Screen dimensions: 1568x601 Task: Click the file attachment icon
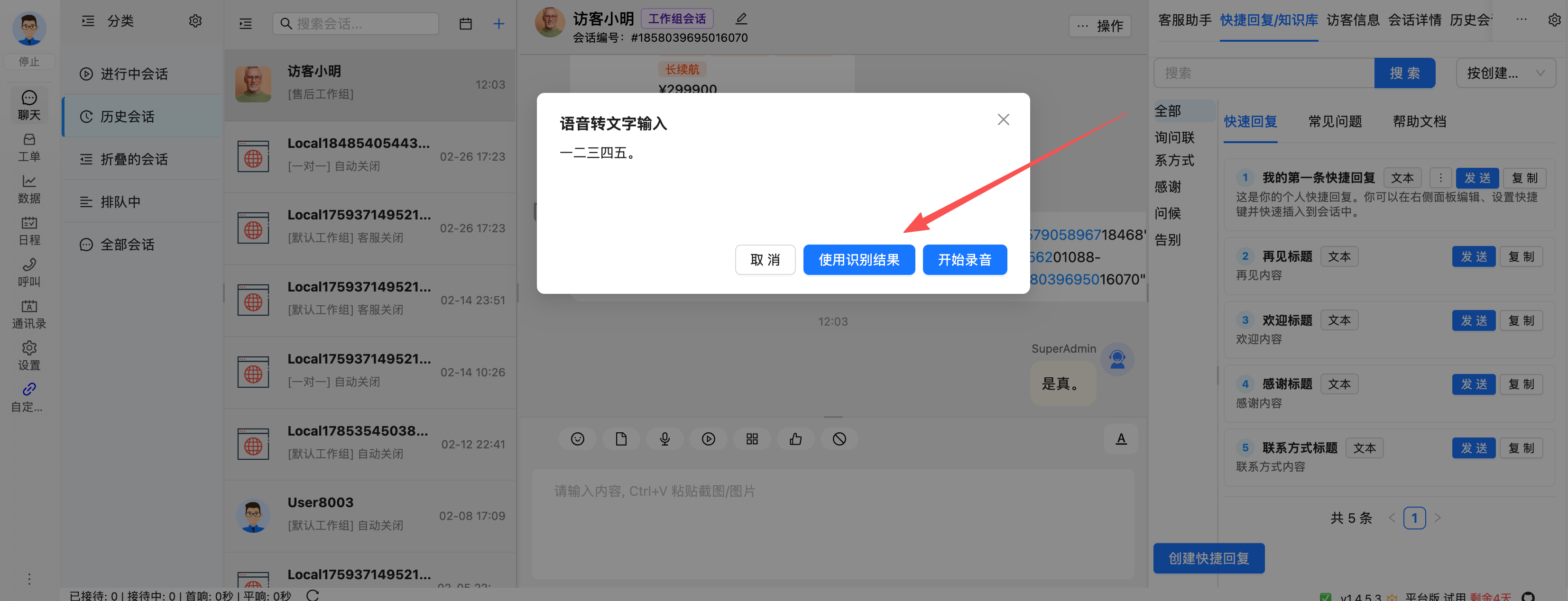pyautogui.click(x=621, y=438)
